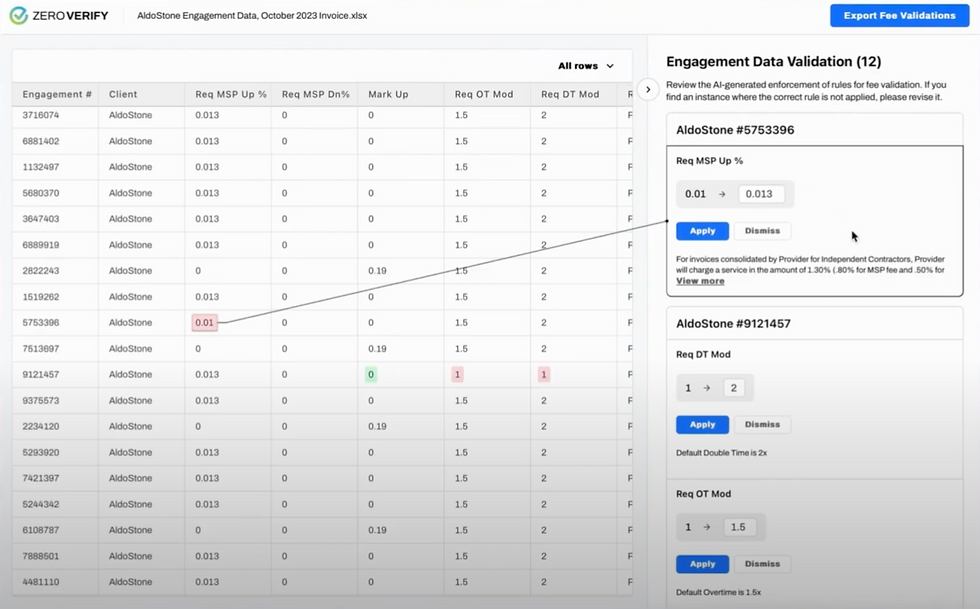Dismiss the Req MSP Up % suggestion
Viewport: 980px width, 609px height.
762,231
